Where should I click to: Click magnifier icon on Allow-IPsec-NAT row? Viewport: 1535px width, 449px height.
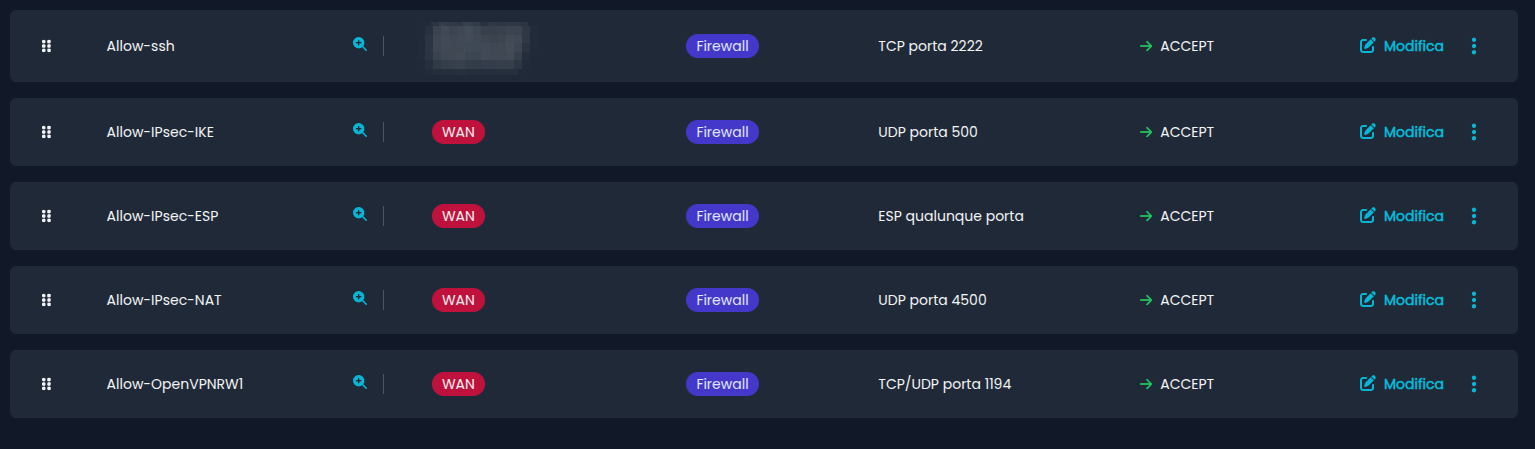tap(360, 298)
